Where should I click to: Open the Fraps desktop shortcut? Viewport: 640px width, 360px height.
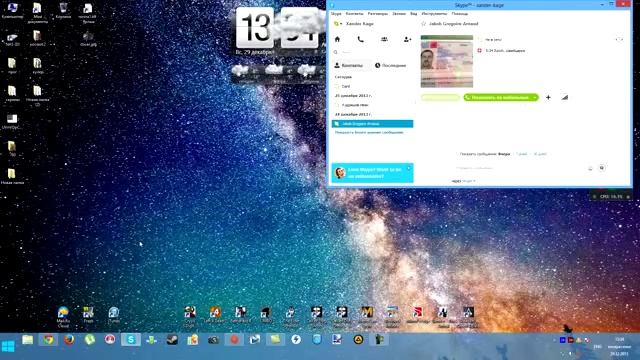pyautogui.click(x=88, y=315)
